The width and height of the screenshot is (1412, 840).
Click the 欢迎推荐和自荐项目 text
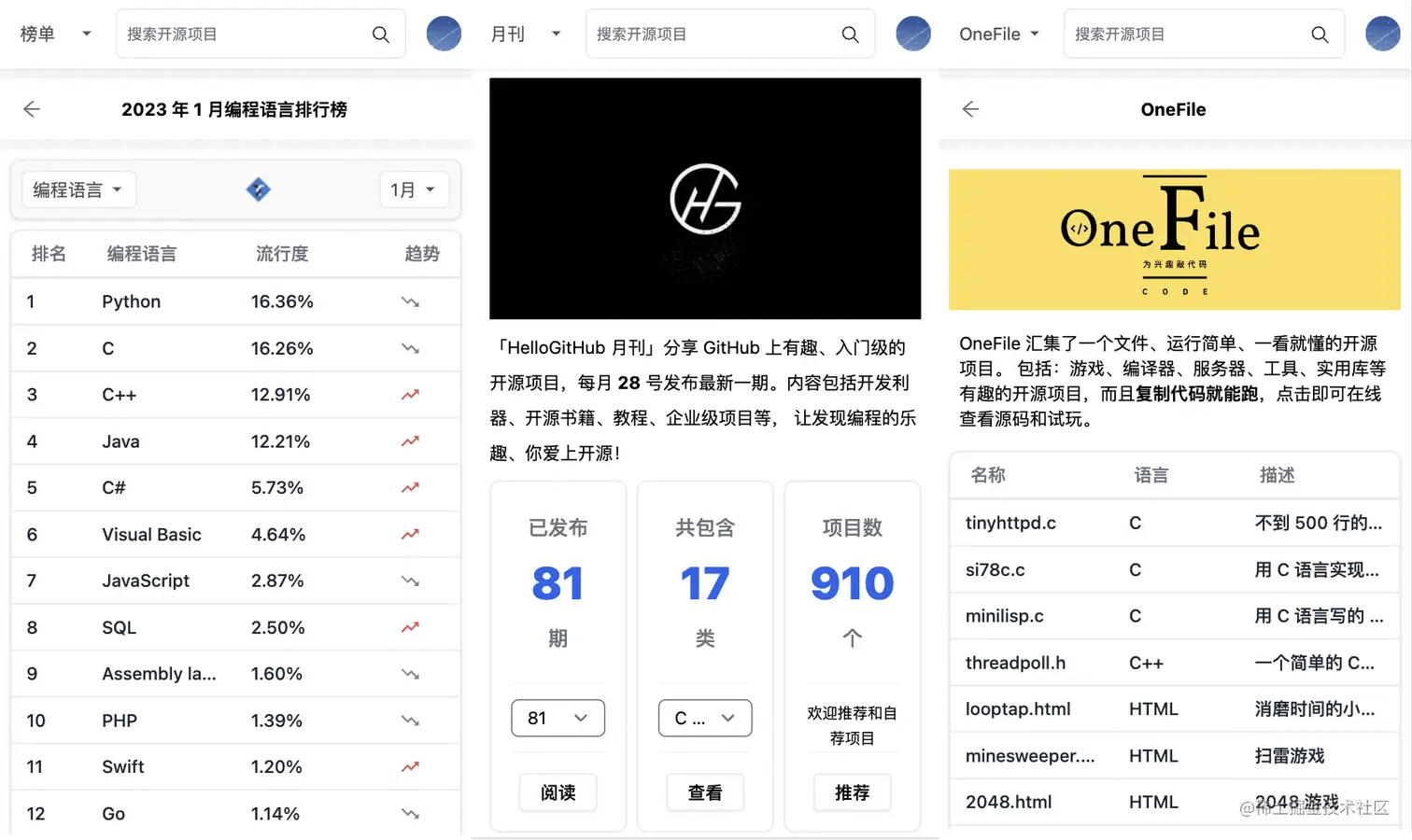[x=852, y=725]
